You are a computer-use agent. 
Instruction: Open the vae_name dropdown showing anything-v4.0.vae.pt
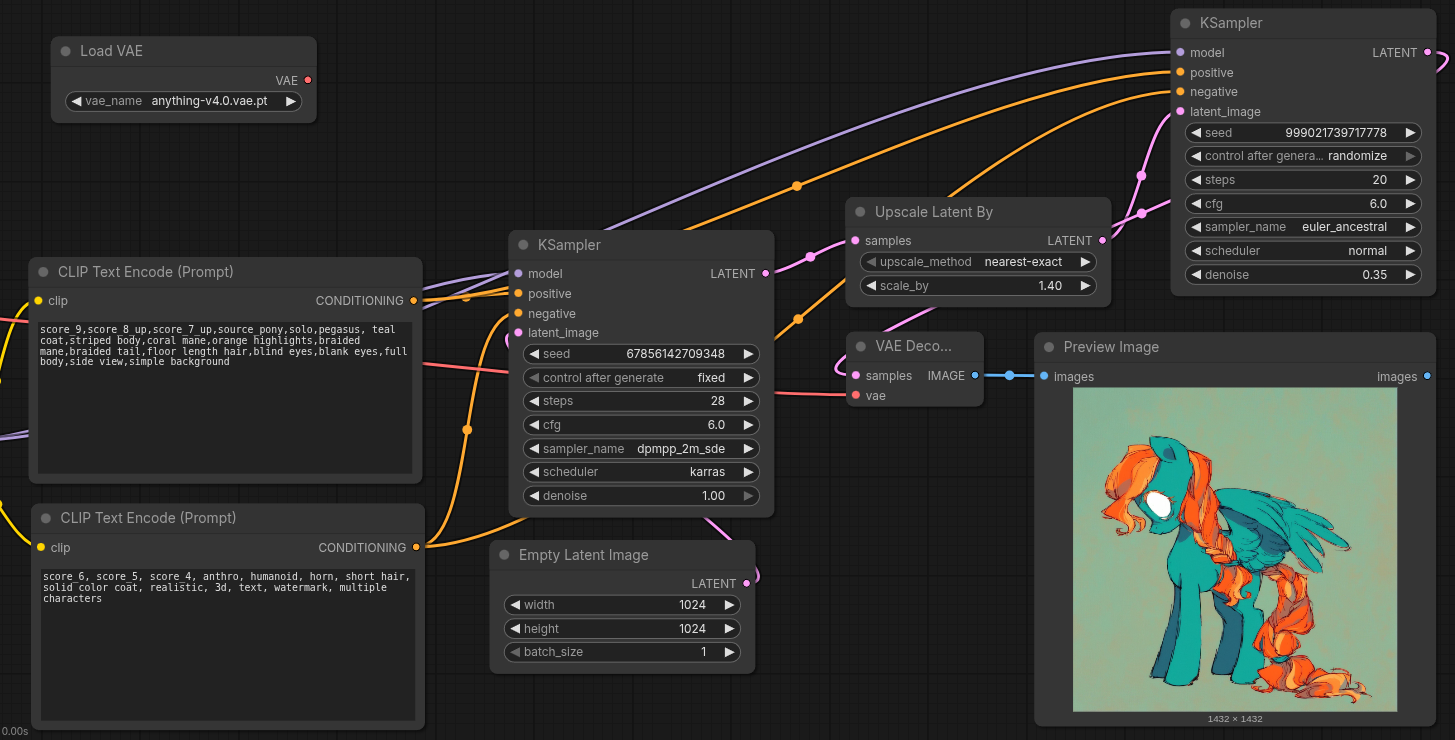tap(184, 101)
